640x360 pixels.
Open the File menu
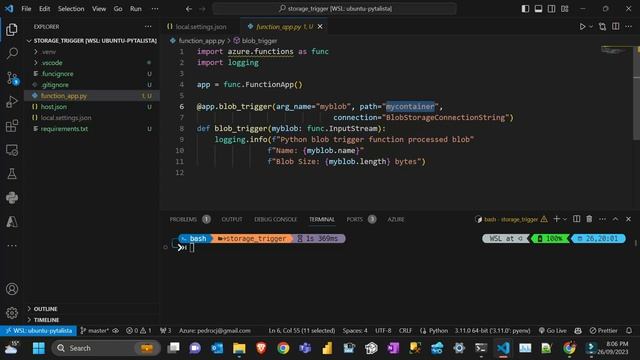tap(26, 9)
